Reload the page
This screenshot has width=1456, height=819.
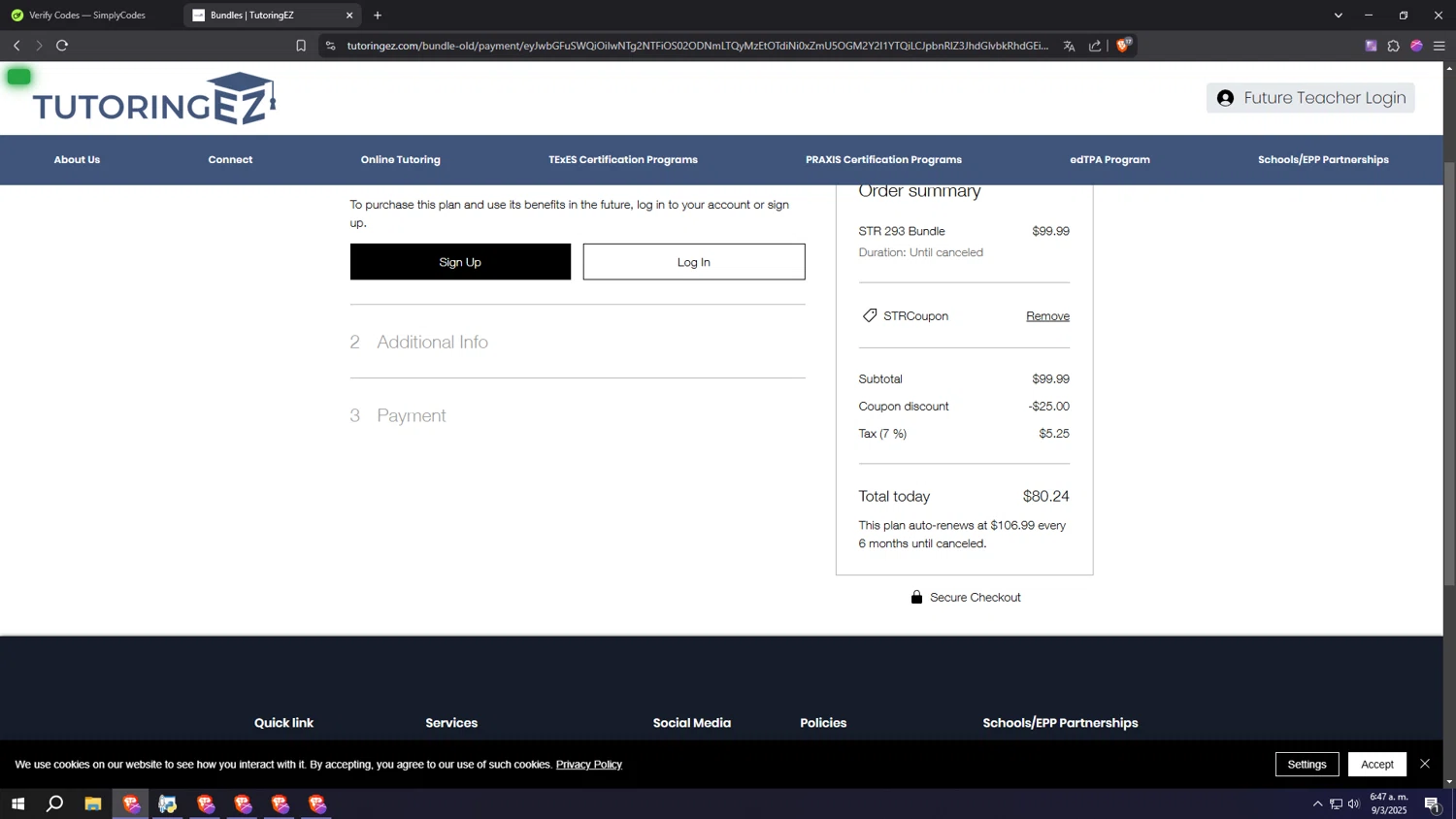coord(62,46)
